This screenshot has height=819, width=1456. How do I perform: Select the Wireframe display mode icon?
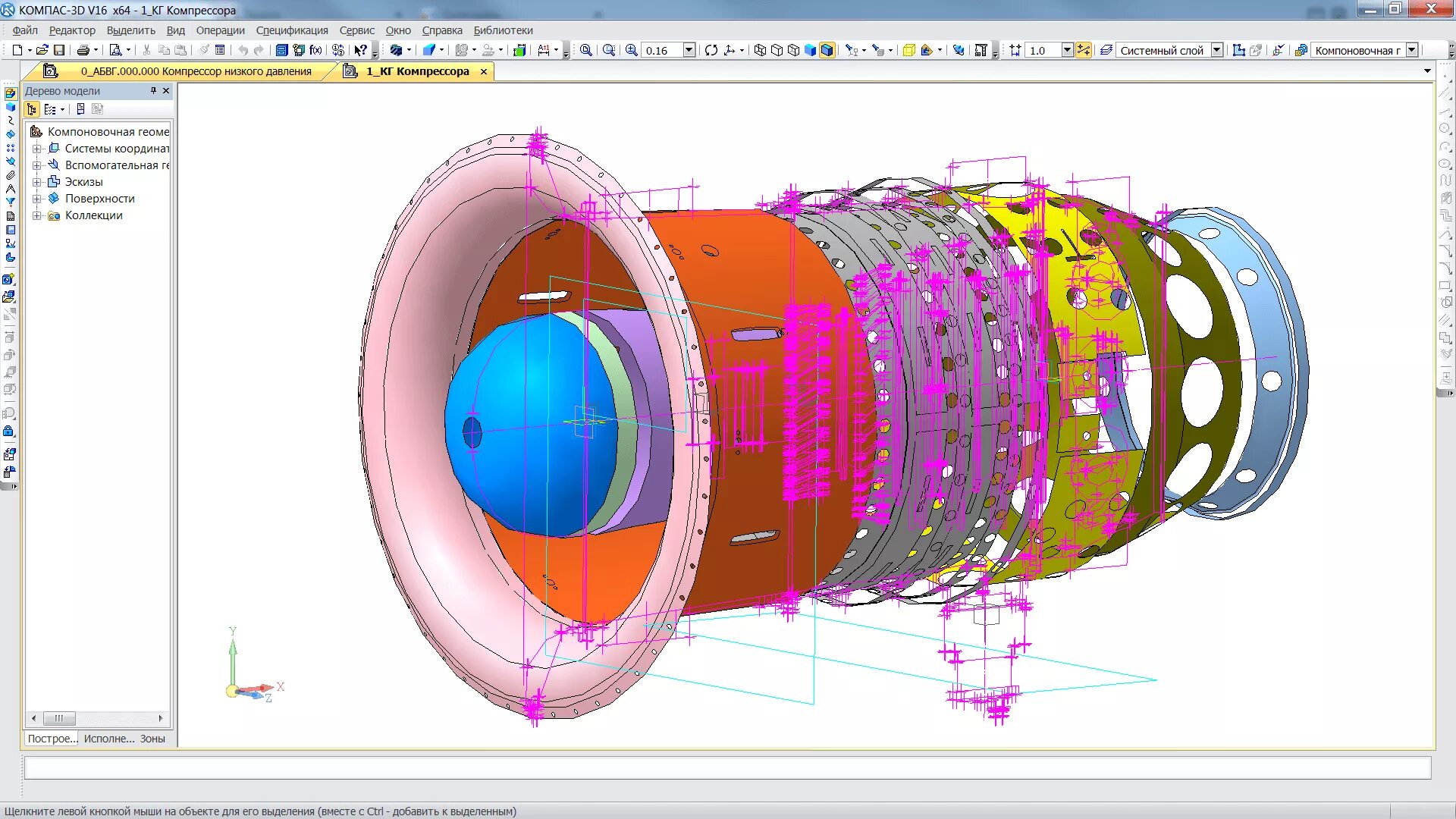(x=760, y=50)
